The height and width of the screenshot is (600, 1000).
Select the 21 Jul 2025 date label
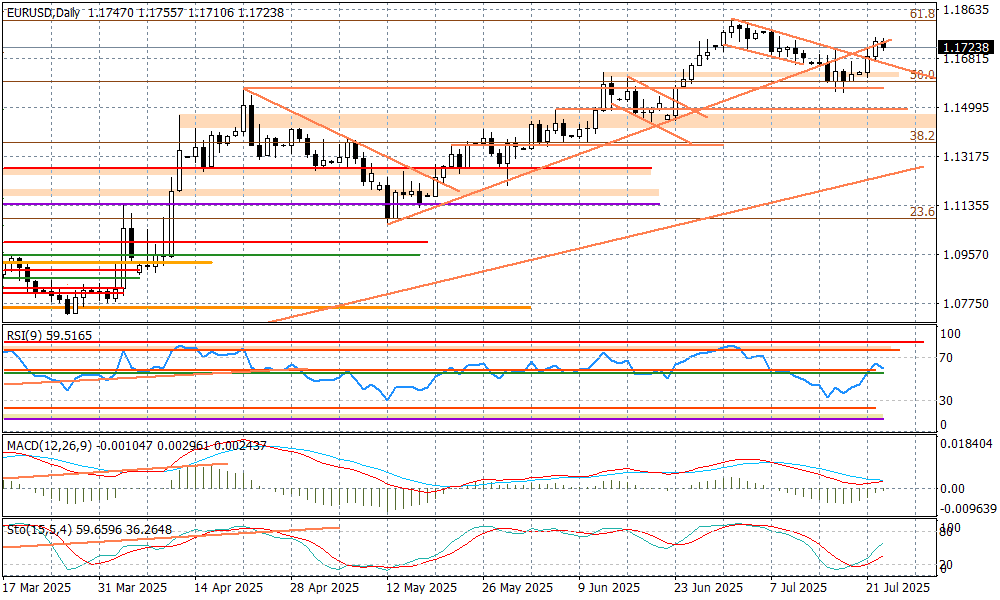coord(899,587)
